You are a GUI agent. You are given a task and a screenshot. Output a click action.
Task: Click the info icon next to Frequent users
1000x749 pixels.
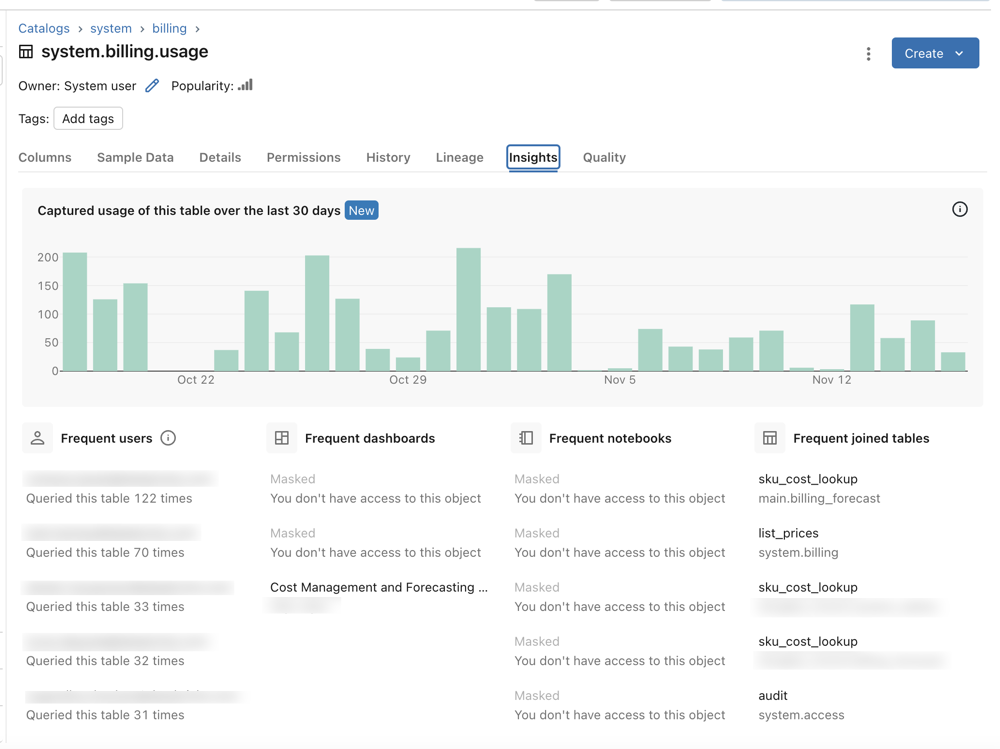(169, 437)
